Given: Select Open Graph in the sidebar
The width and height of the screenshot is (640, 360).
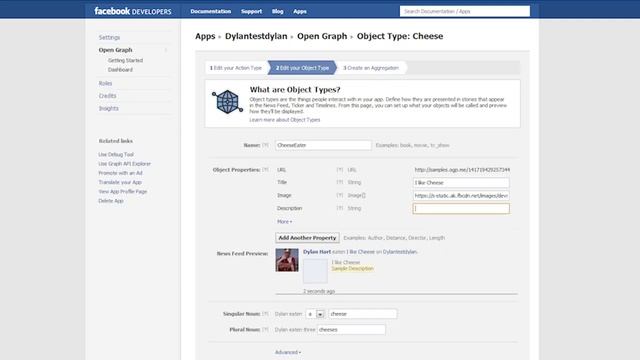Looking at the screenshot, I should [116, 50].
